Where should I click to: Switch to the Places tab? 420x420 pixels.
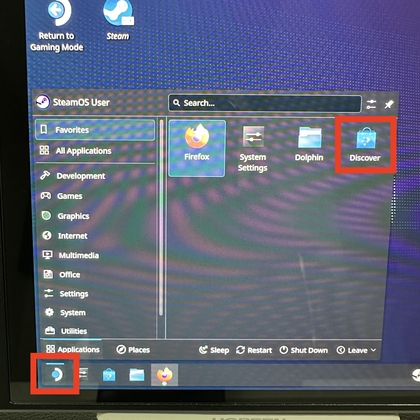(x=133, y=350)
